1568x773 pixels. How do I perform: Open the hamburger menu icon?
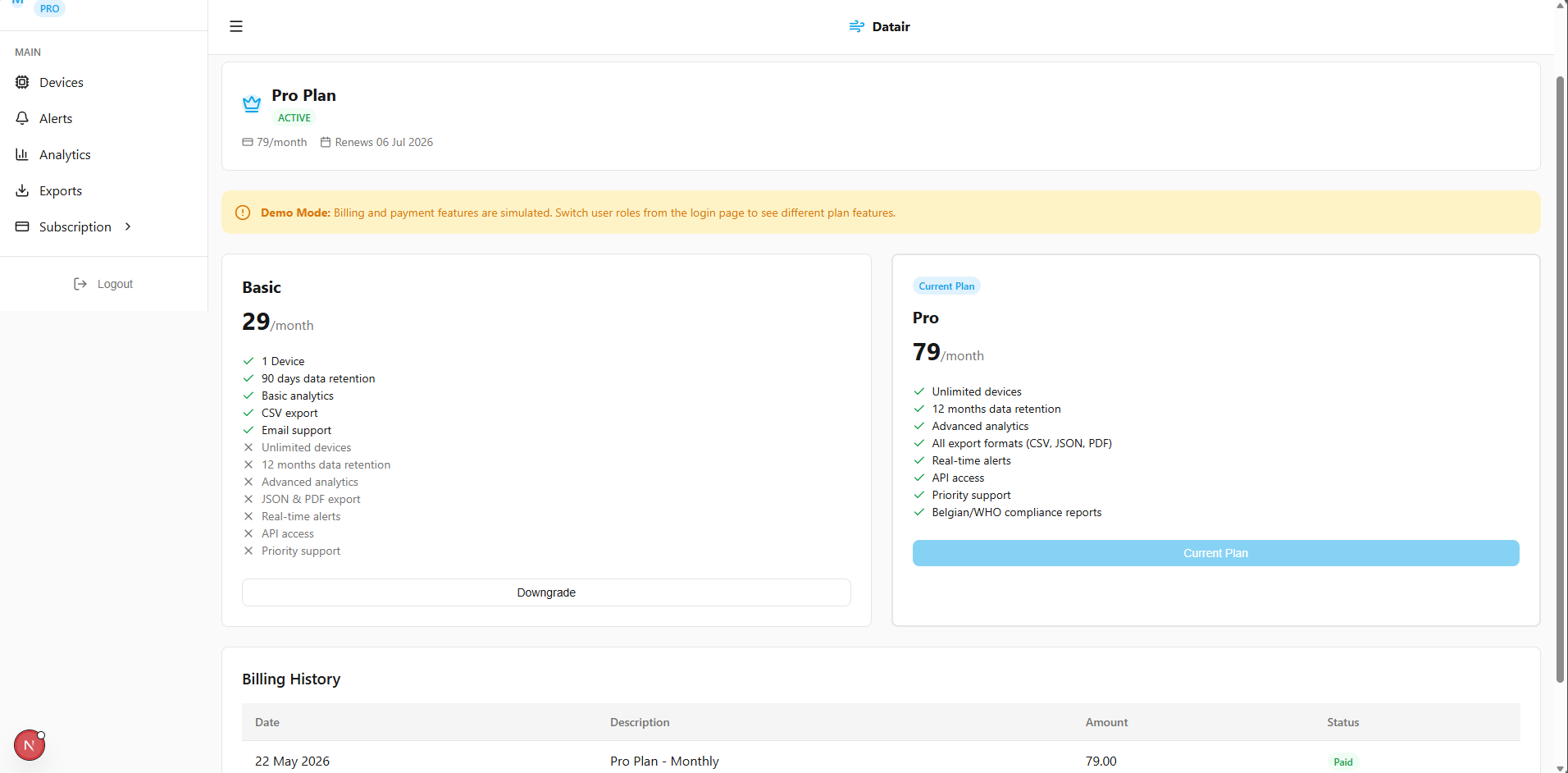coord(236,26)
